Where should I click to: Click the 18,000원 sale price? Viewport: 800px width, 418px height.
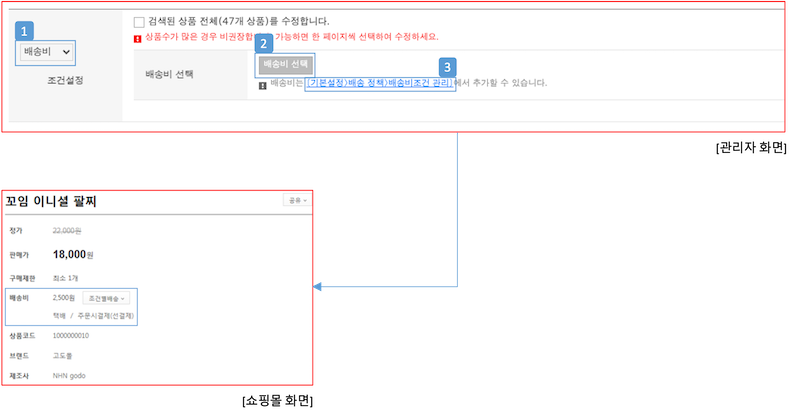tap(72, 255)
